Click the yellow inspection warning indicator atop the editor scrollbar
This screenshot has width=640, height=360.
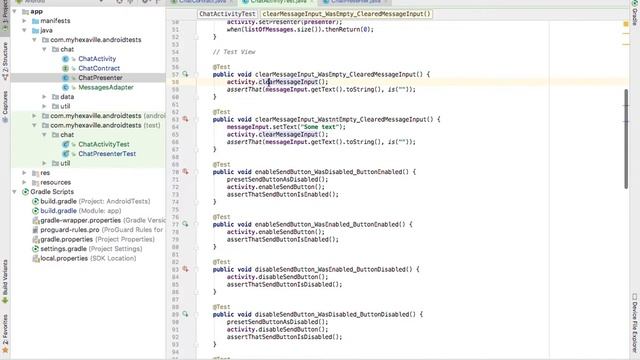(x=626, y=24)
